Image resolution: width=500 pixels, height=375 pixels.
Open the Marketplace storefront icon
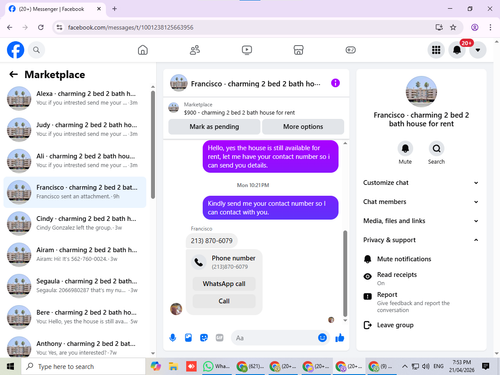[298, 50]
